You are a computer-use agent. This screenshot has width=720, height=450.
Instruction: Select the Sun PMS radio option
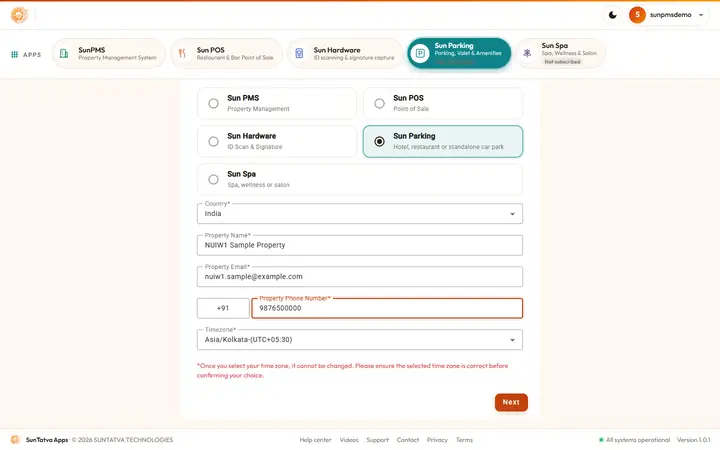(213, 103)
